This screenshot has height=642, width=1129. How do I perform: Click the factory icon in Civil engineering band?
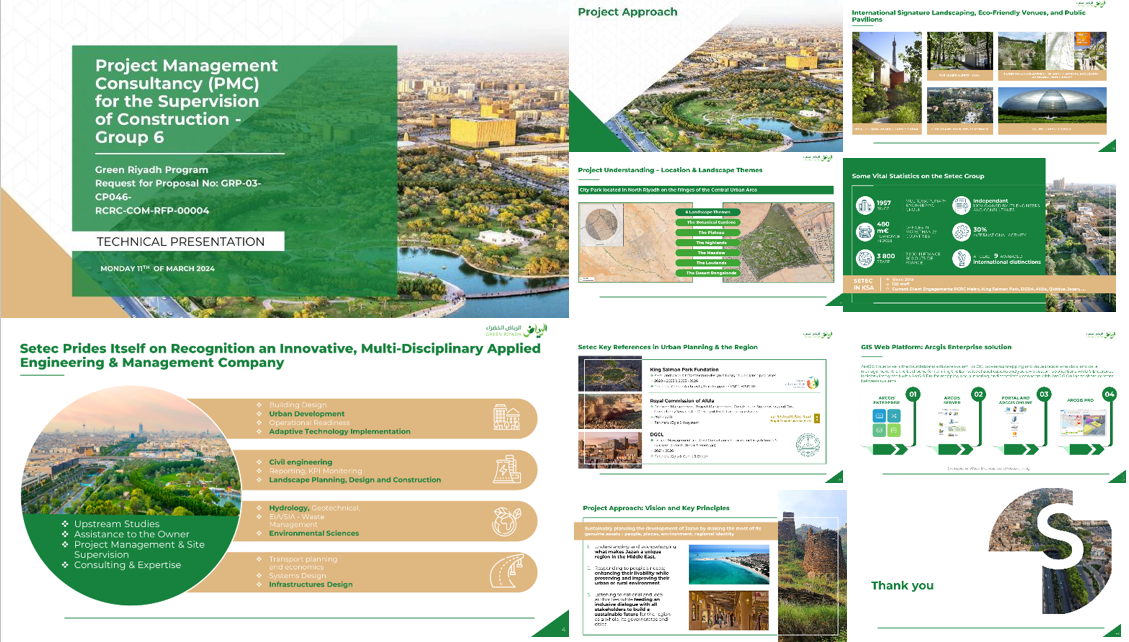click(x=506, y=469)
